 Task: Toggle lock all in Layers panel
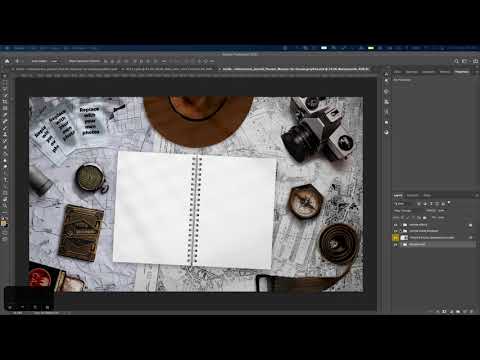tap(425, 218)
